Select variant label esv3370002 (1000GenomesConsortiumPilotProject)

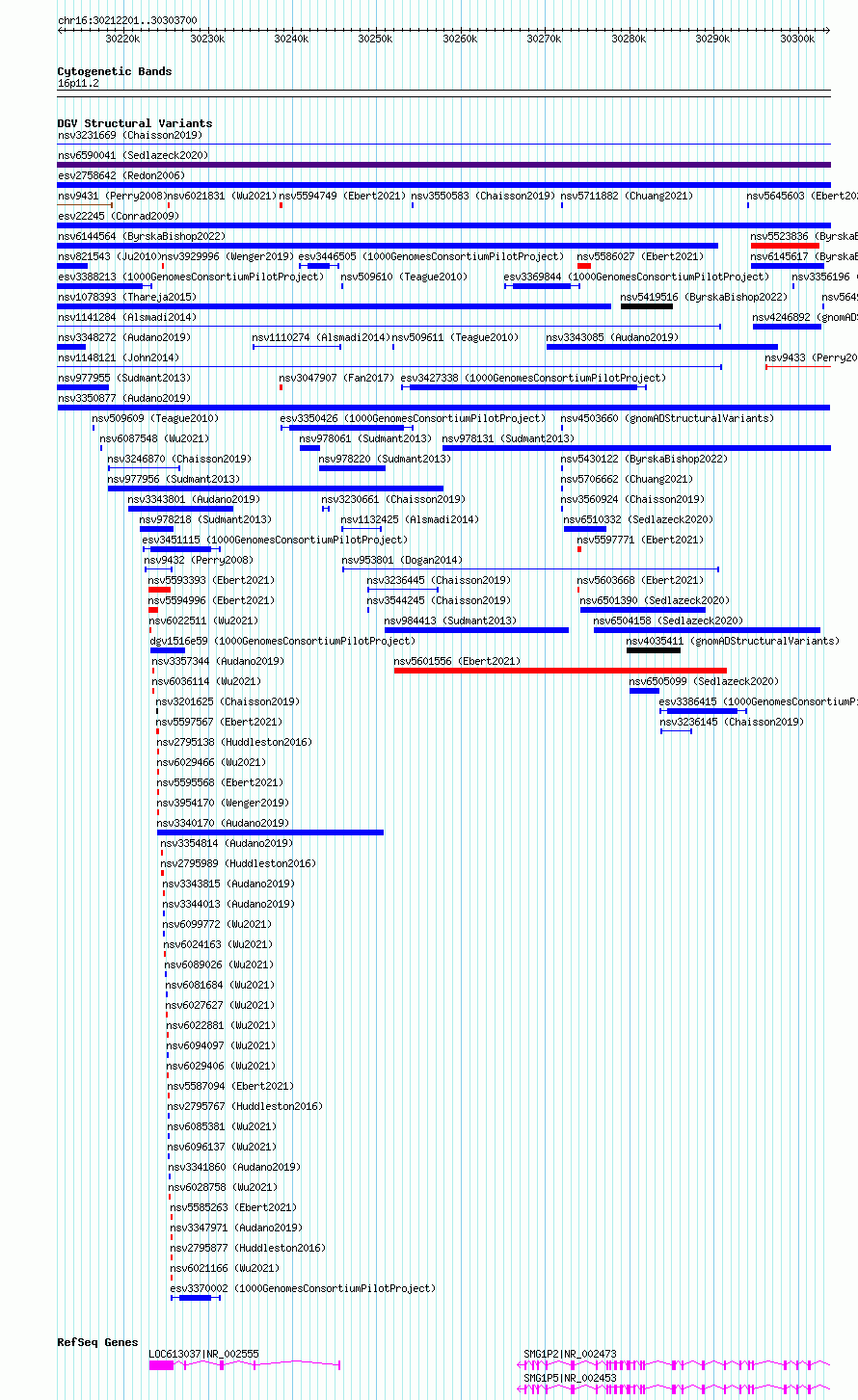(x=303, y=1289)
